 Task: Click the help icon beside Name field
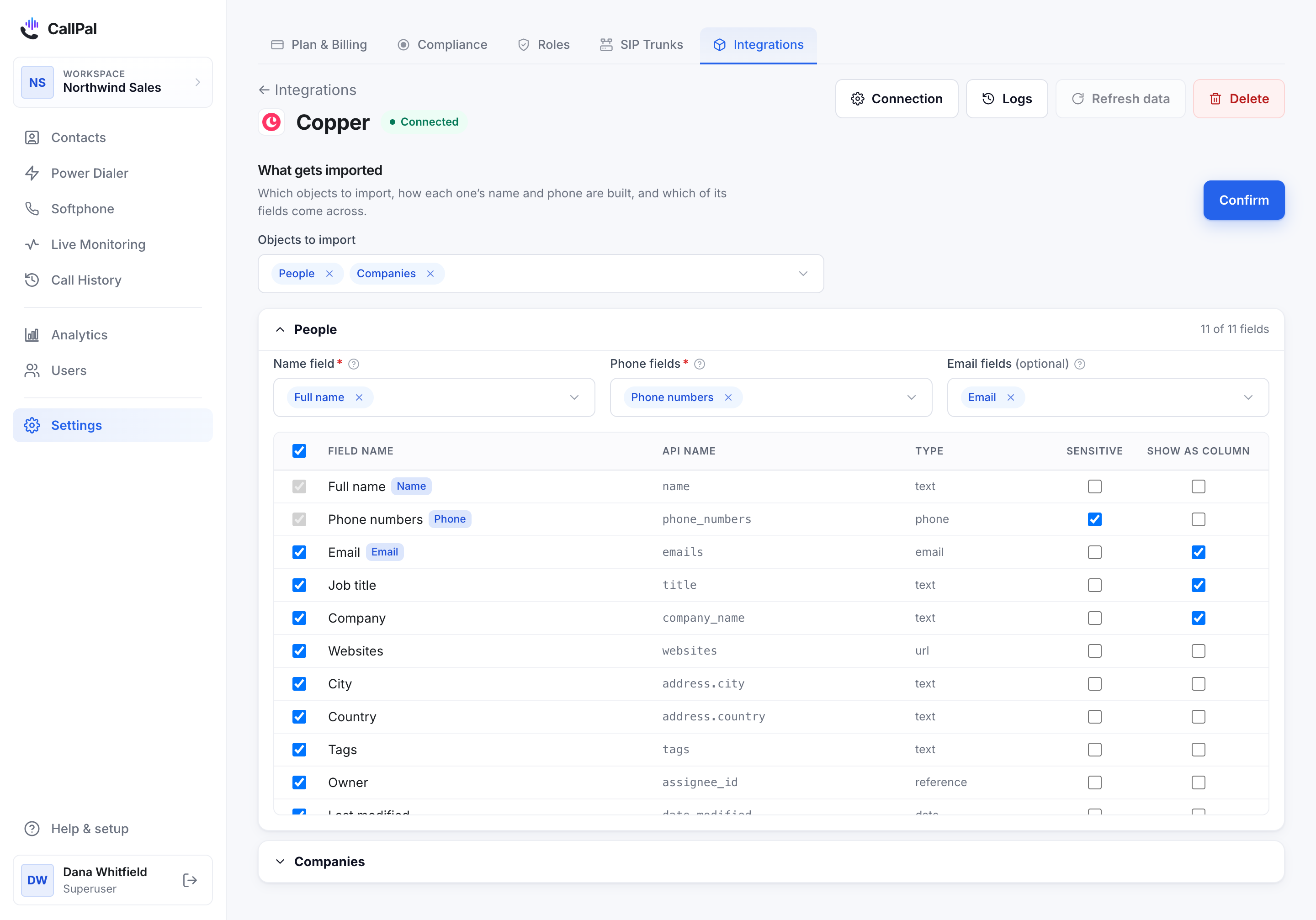pyautogui.click(x=354, y=364)
